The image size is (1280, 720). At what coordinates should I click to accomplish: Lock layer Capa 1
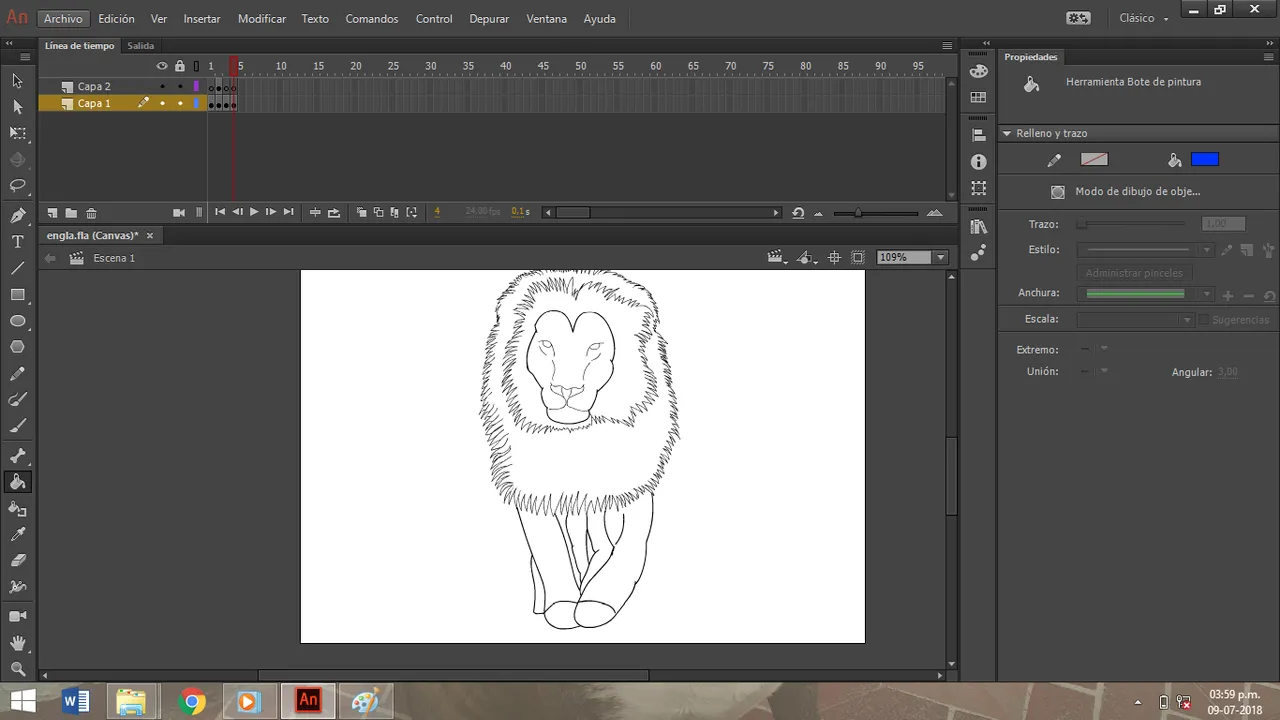[180, 103]
